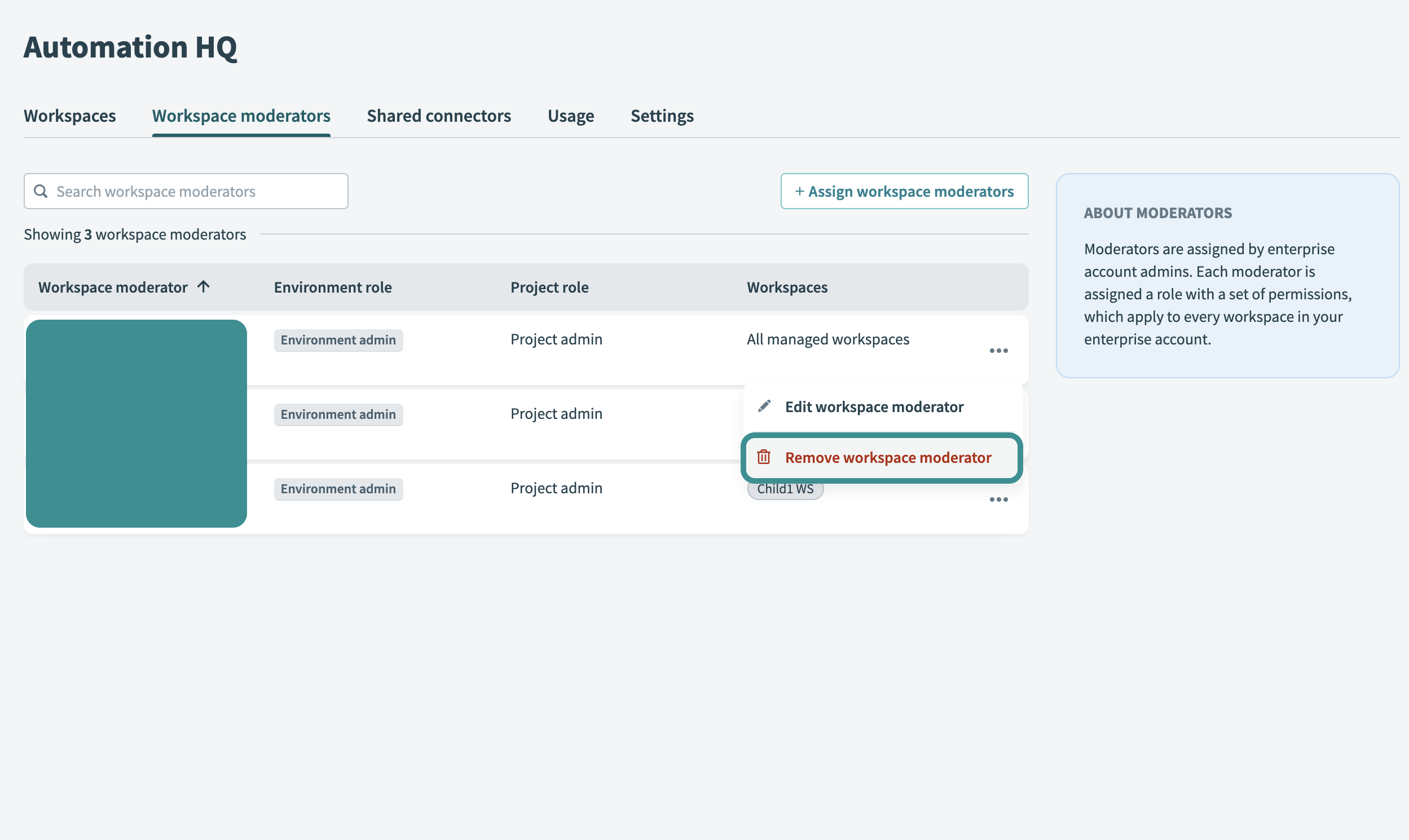The width and height of the screenshot is (1409, 840).
Task: Open the Usage tab
Action: coord(570,116)
